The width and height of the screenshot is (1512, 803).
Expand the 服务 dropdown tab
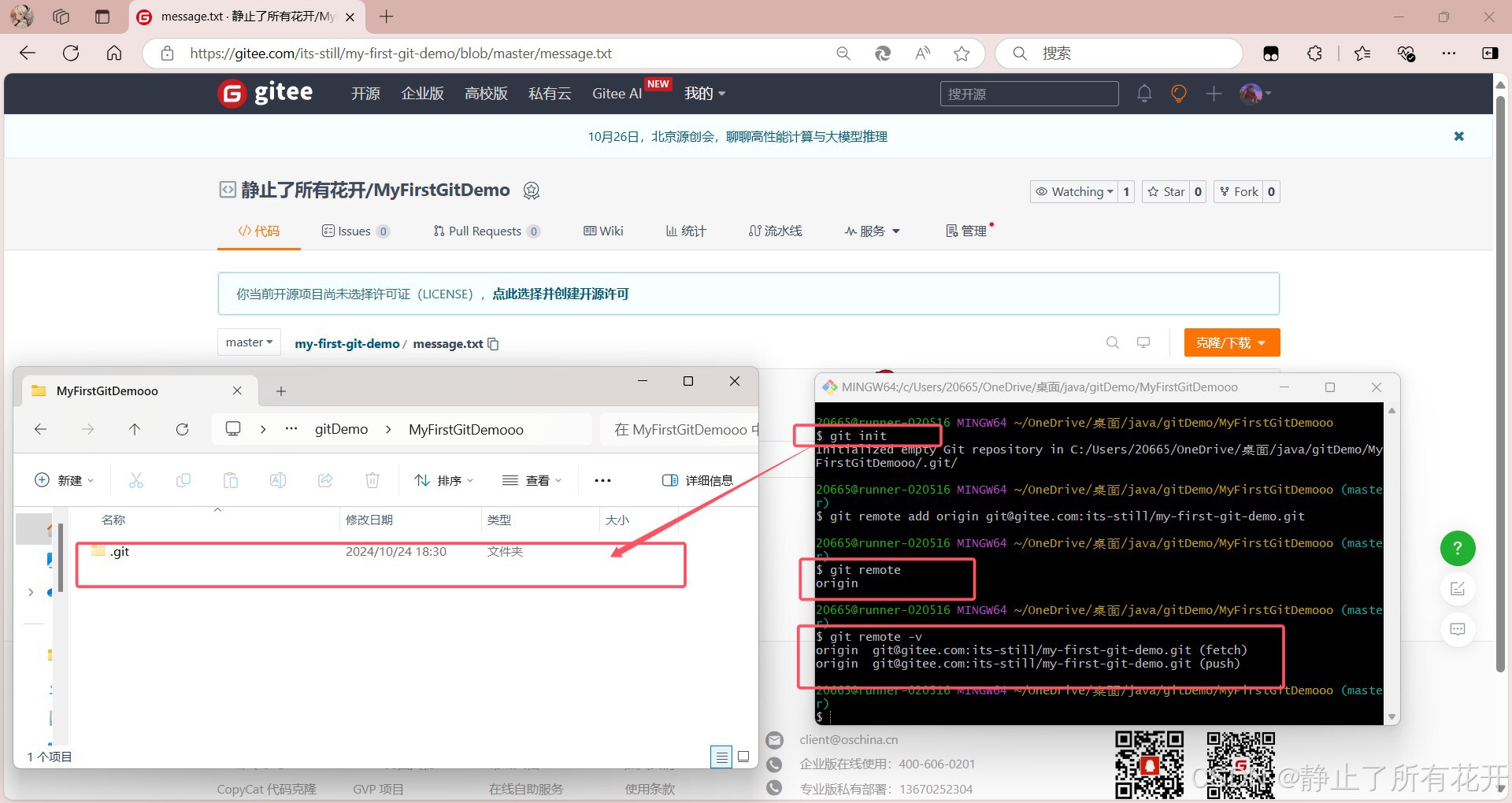[873, 231]
